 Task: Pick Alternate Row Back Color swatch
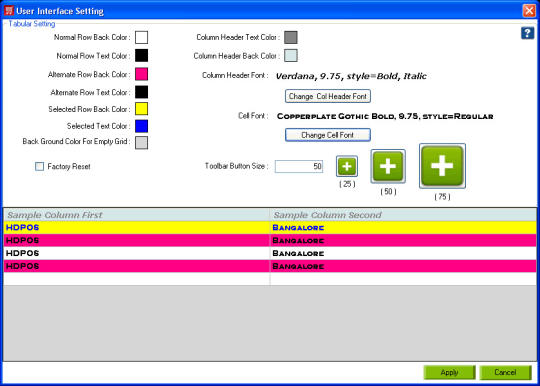click(142, 74)
